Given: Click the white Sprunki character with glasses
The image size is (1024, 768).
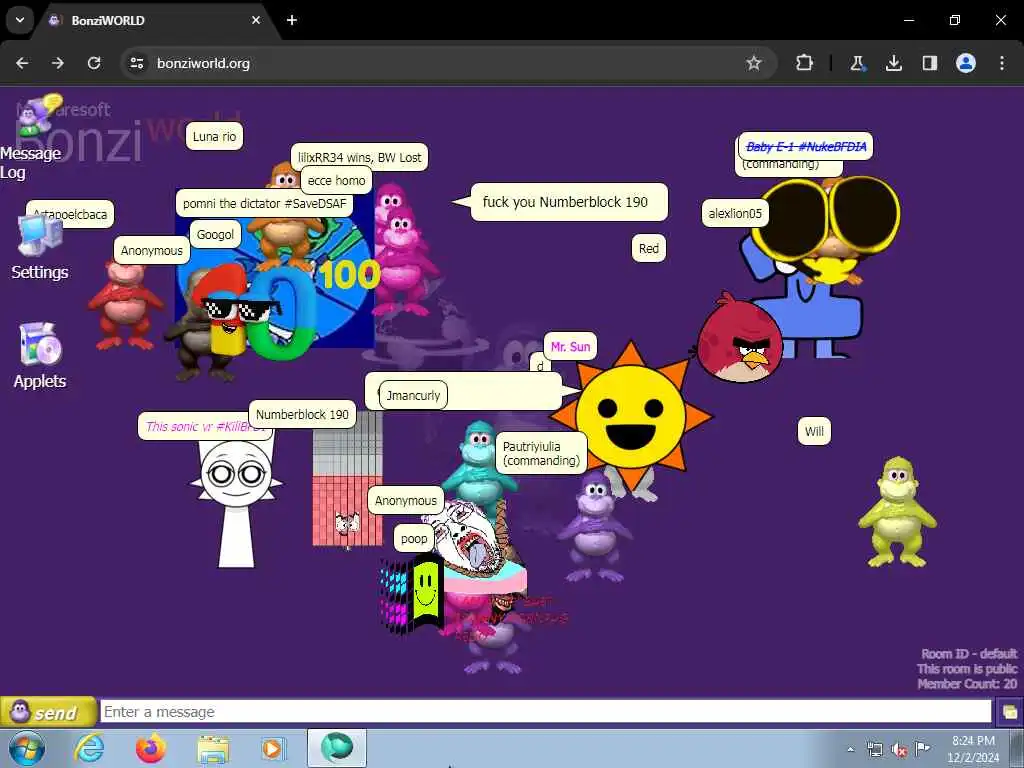Looking at the screenshot, I should (x=236, y=503).
